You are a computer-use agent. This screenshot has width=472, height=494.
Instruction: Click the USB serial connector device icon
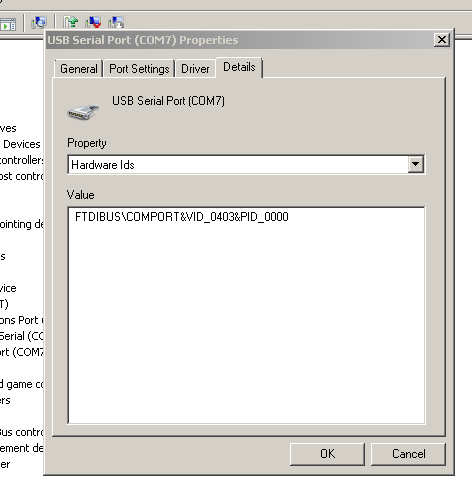pos(83,112)
